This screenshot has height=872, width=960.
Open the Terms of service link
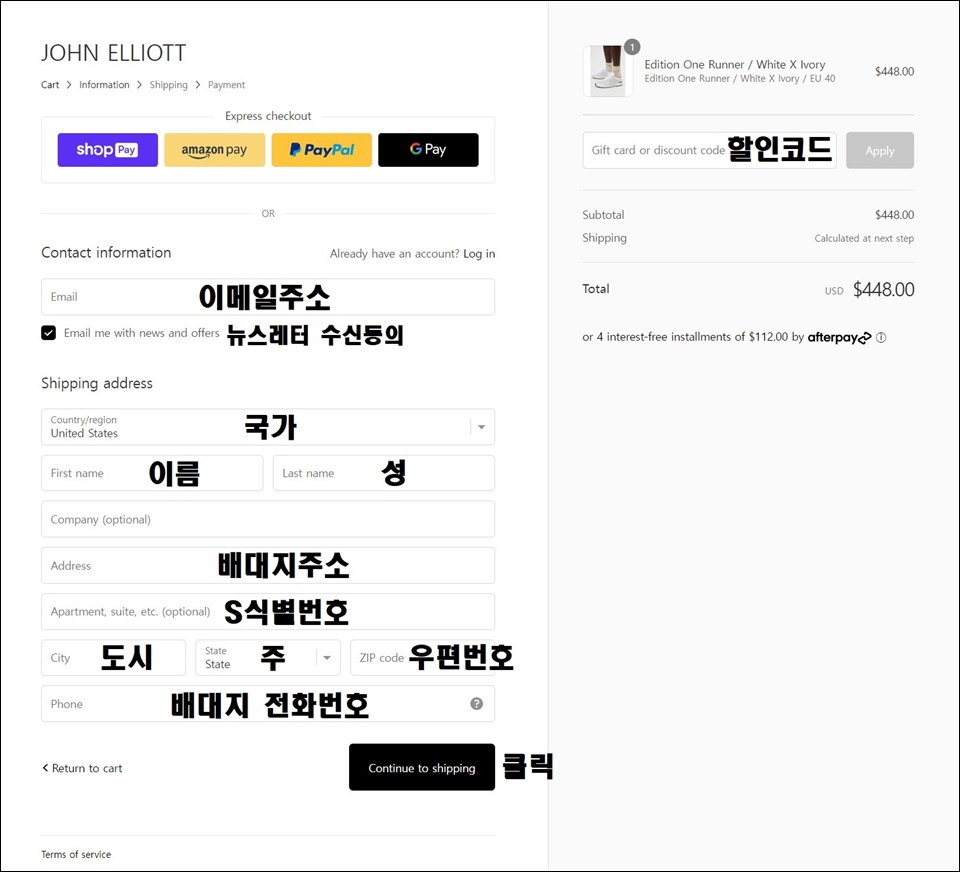(76, 854)
